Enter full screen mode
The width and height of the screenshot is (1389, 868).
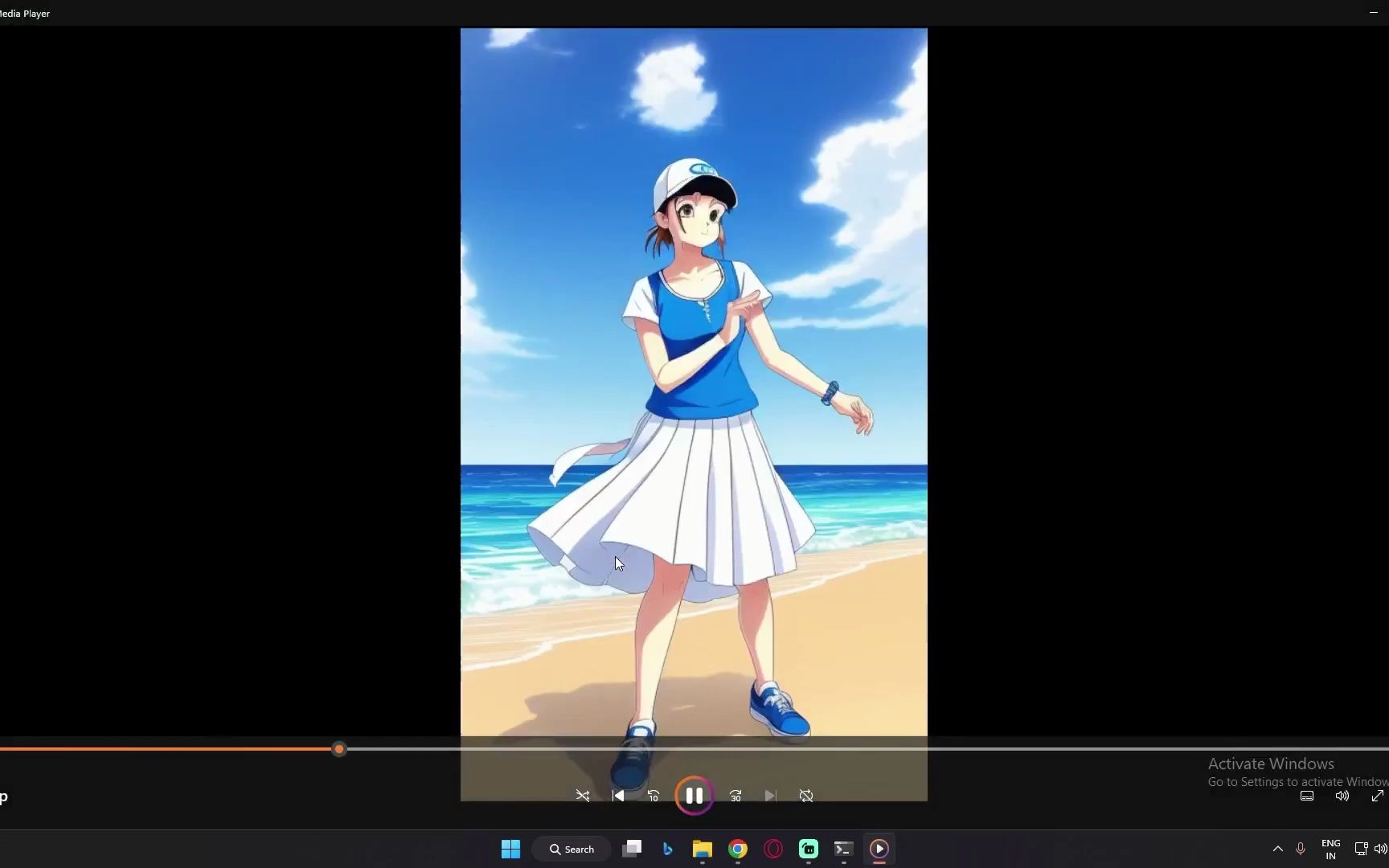[1379, 796]
